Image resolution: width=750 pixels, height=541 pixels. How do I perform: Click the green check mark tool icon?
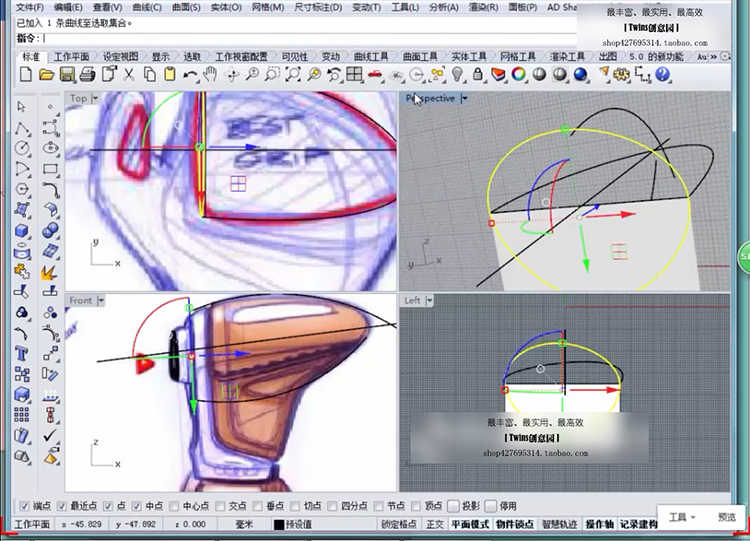tap(50, 436)
